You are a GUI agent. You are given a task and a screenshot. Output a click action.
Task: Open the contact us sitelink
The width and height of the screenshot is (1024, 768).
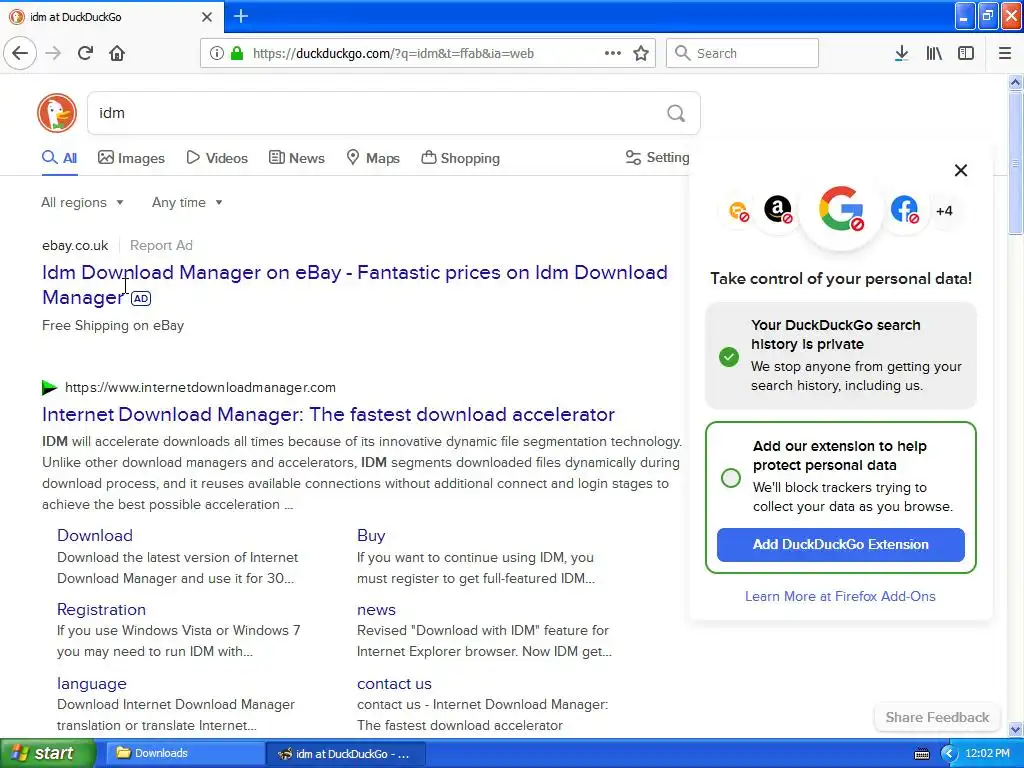[394, 684]
